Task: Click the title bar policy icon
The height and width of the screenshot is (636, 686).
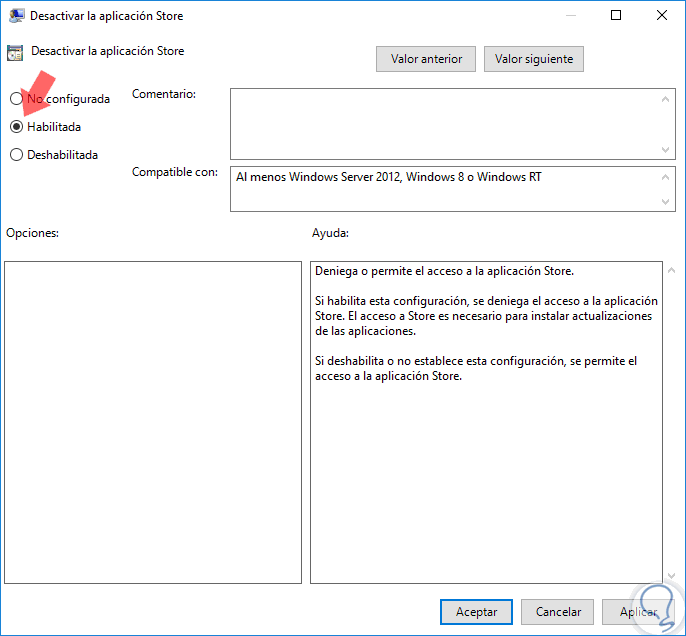Action: coord(16,16)
